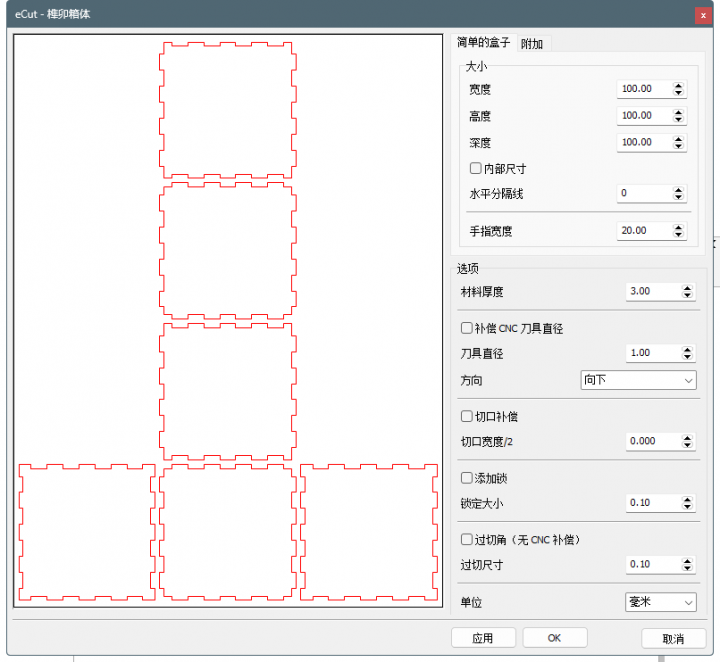Enable the 内部尺寸 checkbox
The width and height of the screenshot is (720, 662).
(476, 168)
